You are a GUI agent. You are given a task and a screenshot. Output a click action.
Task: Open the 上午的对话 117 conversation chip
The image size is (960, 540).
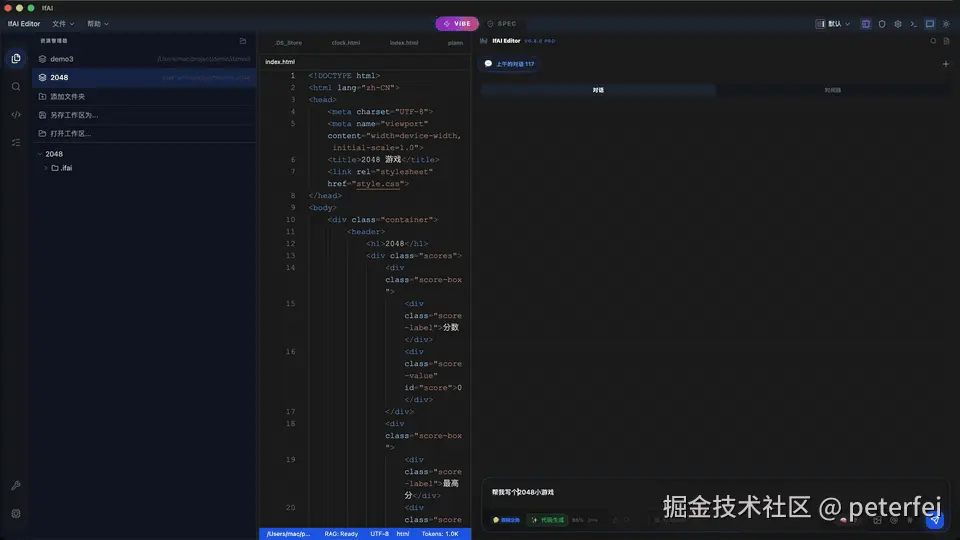510,64
